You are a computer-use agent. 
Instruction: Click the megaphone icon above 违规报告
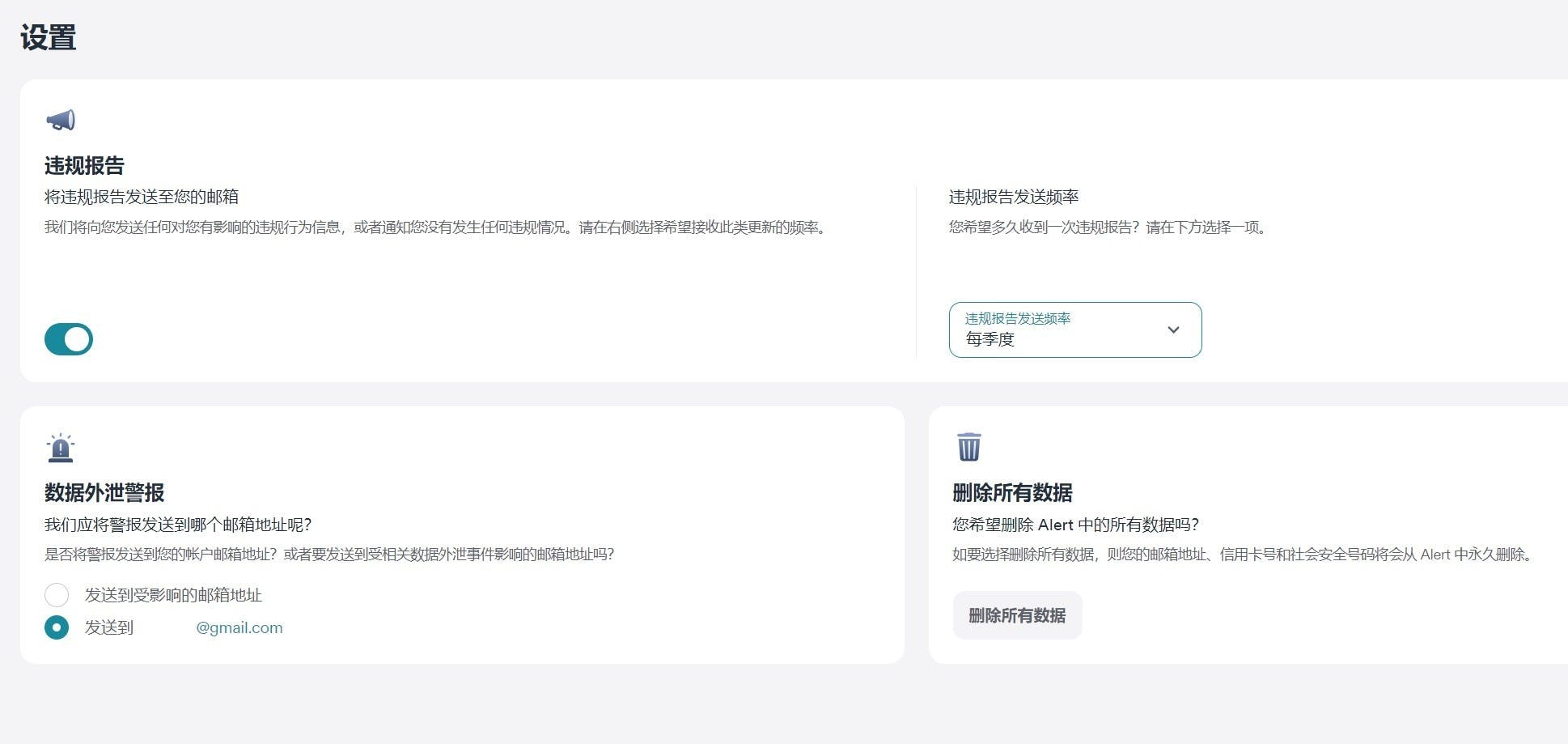tap(61, 121)
